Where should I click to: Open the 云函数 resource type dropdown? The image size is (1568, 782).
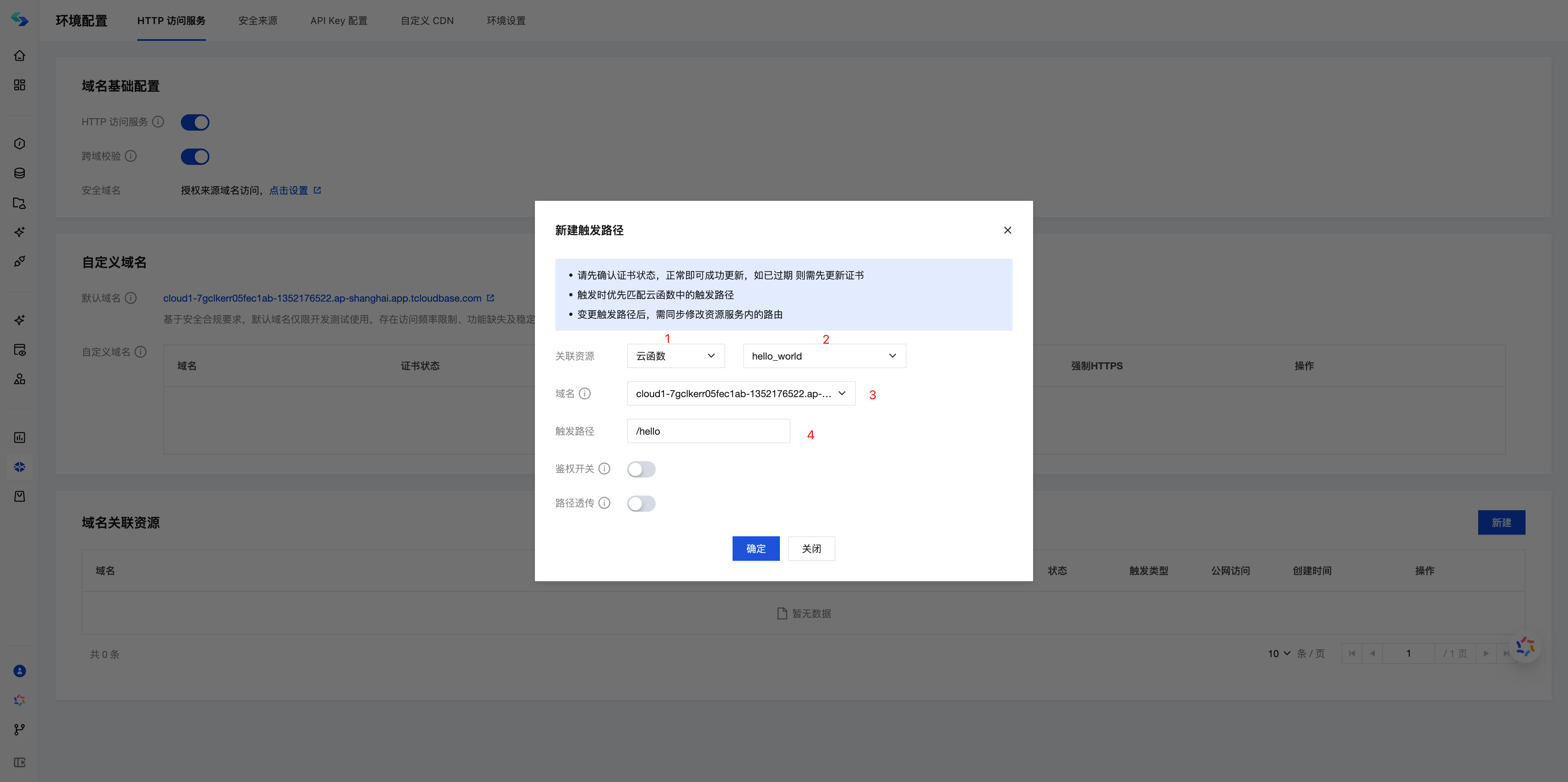click(x=676, y=356)
